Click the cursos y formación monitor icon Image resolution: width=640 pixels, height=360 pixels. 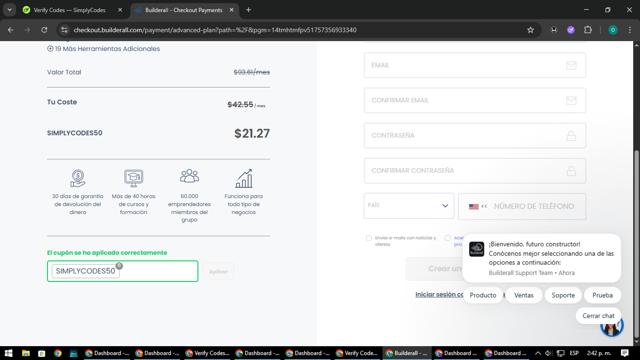coord(133,178)
